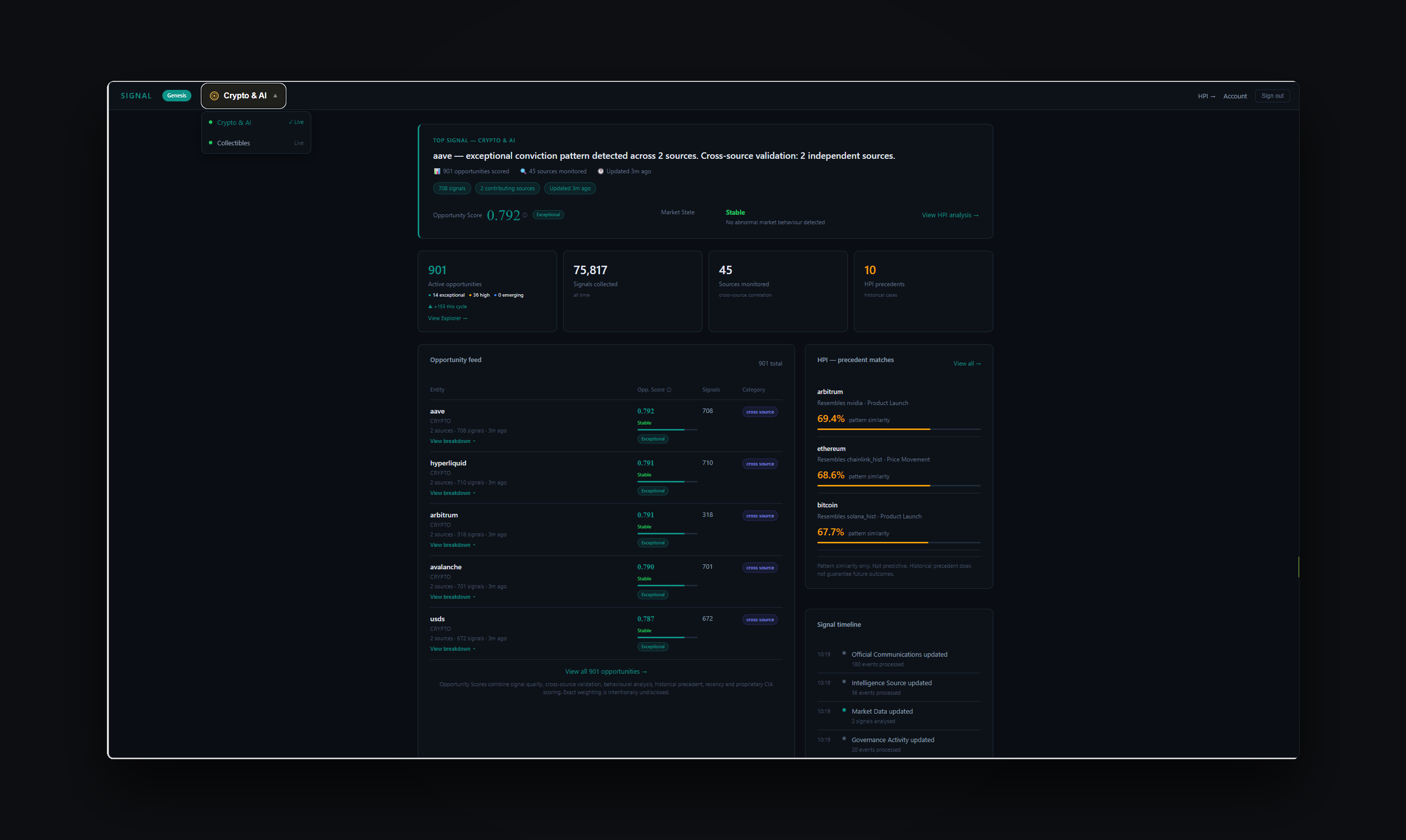Click the Entity column header

(x=437, y=390)
